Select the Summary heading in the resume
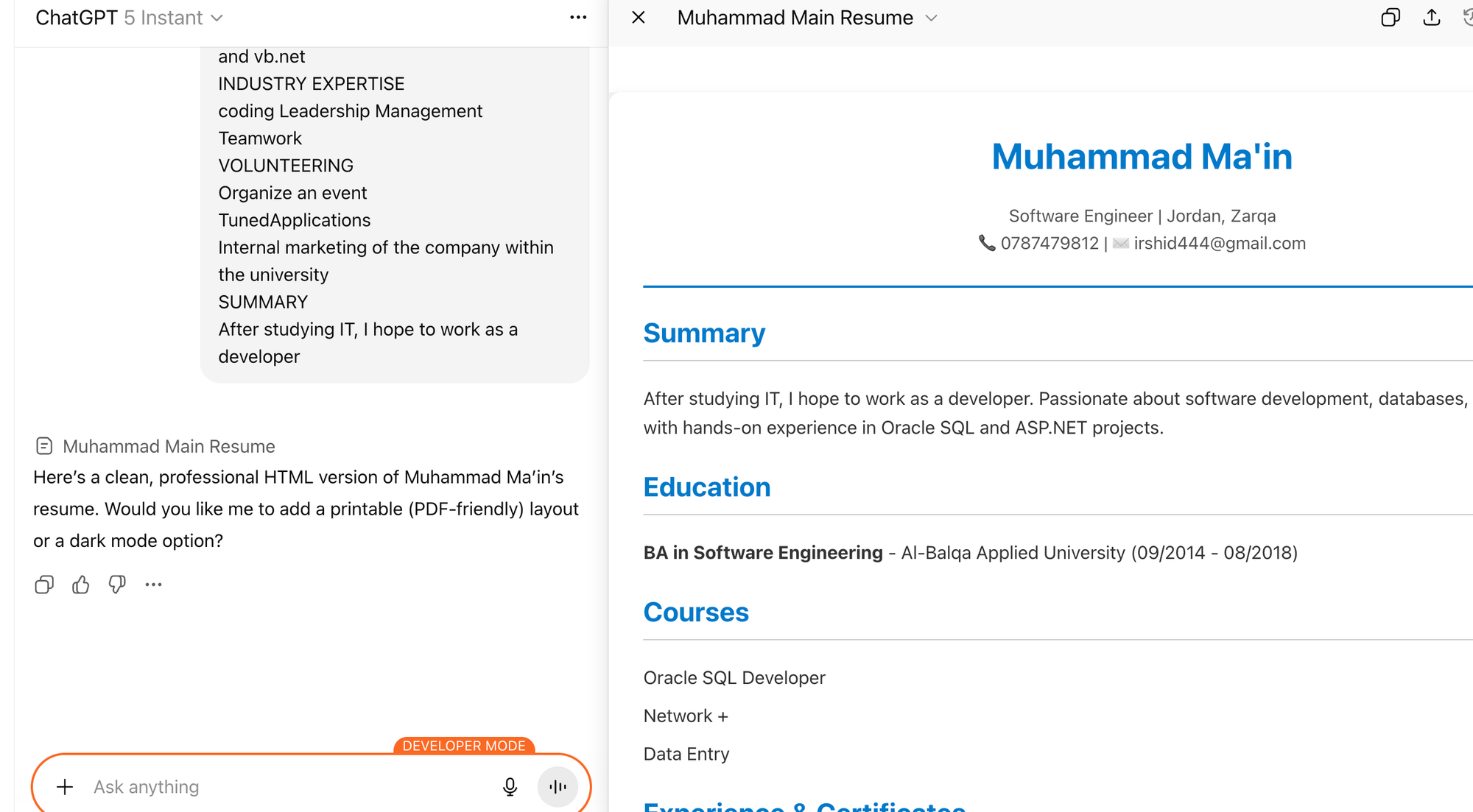Viewport: 1473px width, 812px height. tap(703, 333)
